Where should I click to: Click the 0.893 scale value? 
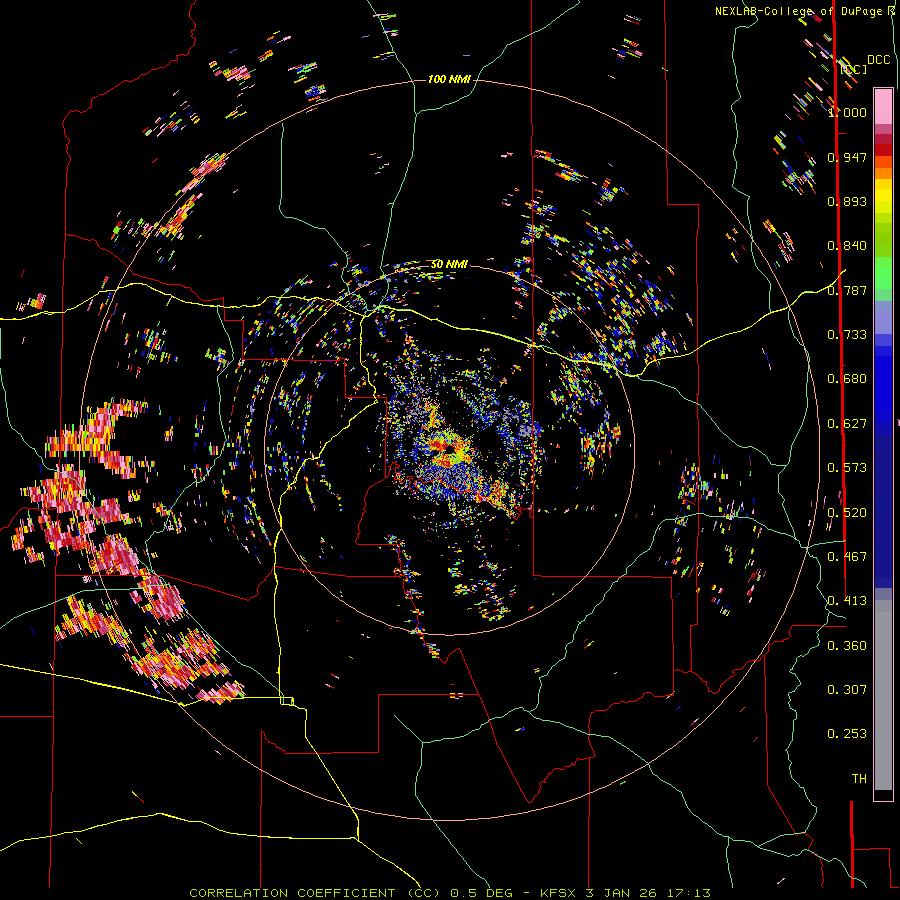coord(847,201)
